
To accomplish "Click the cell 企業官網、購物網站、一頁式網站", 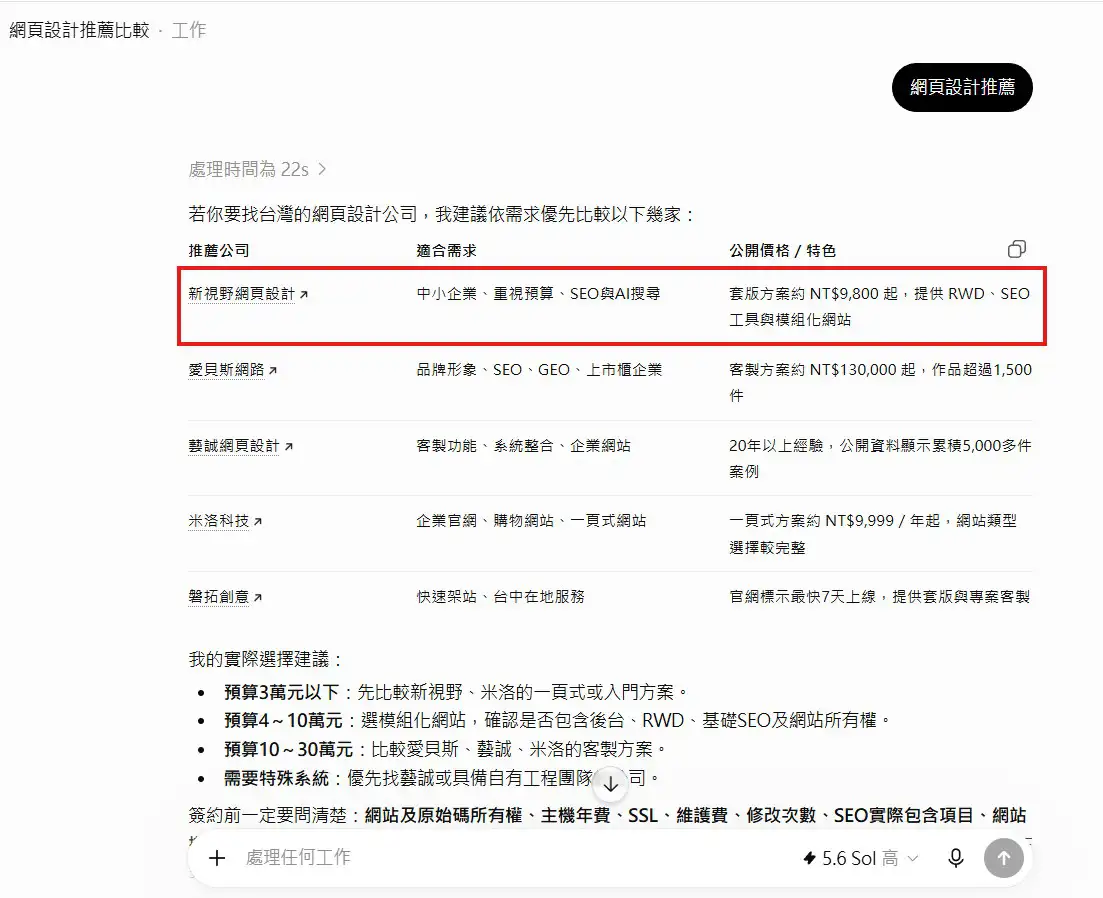I will [x=531, y=521].
